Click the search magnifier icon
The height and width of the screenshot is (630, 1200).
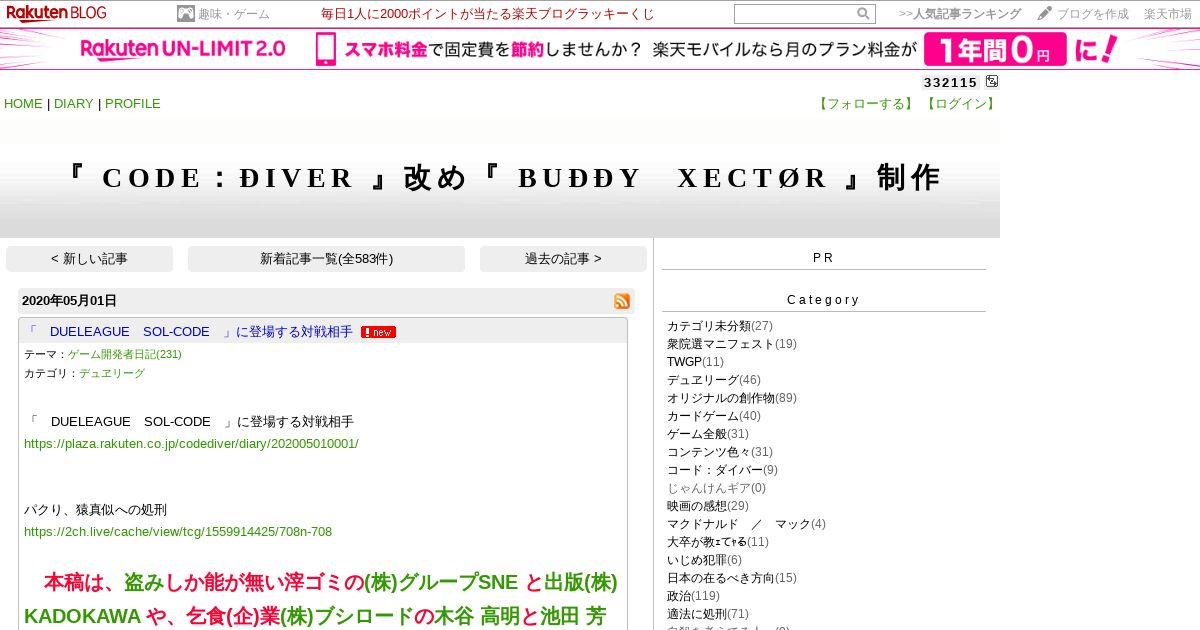click(x=863, y=14)
